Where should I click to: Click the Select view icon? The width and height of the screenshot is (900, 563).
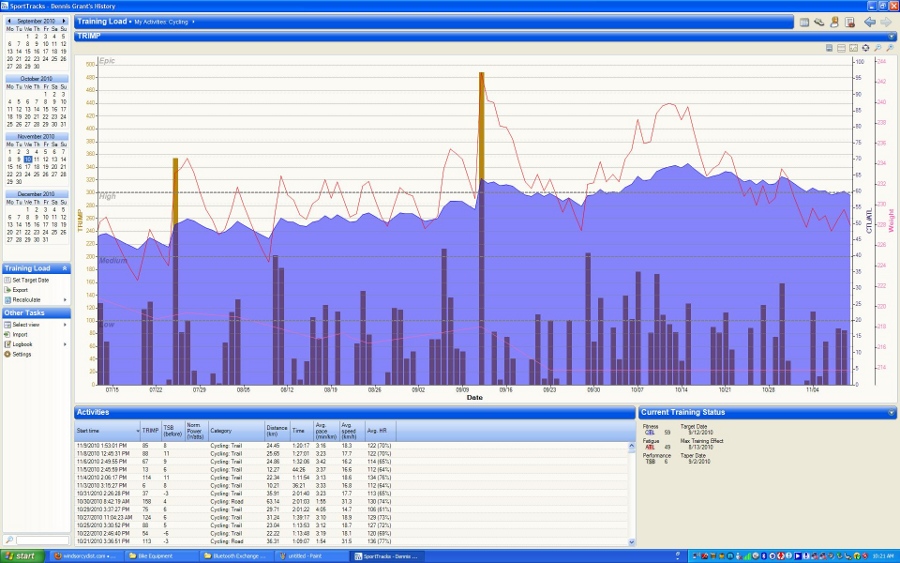point(7,325)
